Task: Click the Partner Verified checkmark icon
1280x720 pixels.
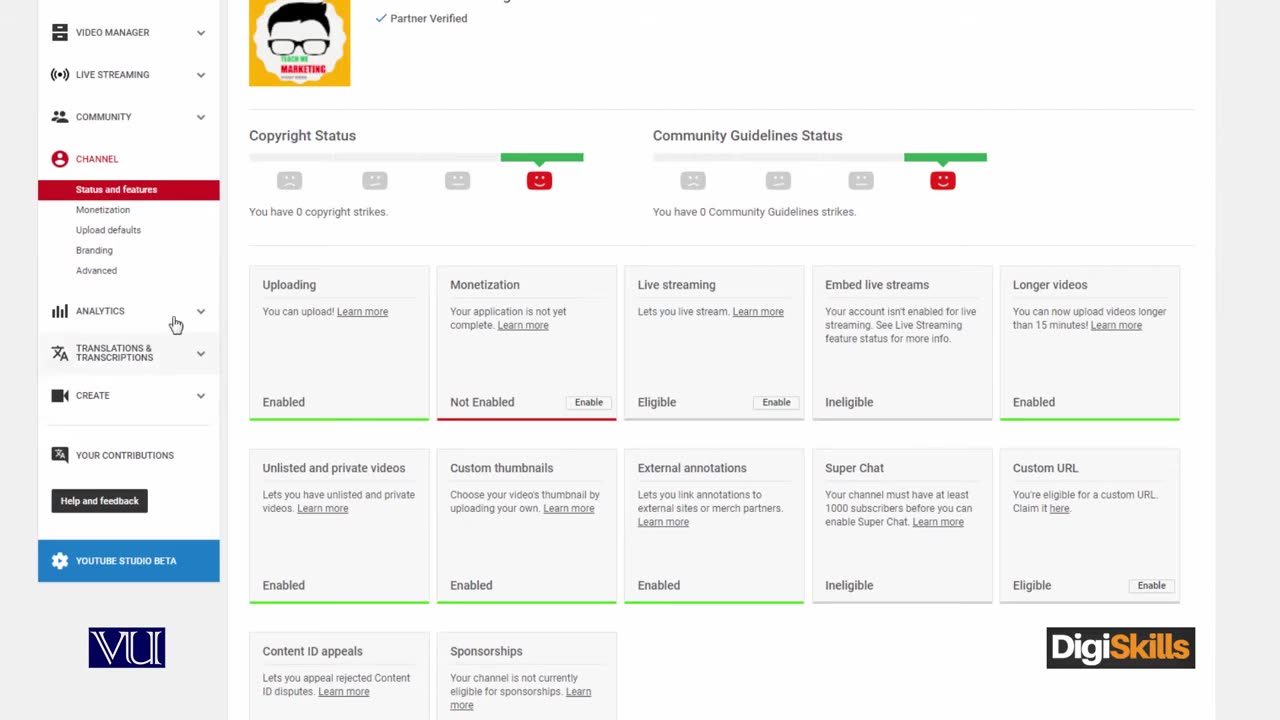Action: click(x=380, y=18)
